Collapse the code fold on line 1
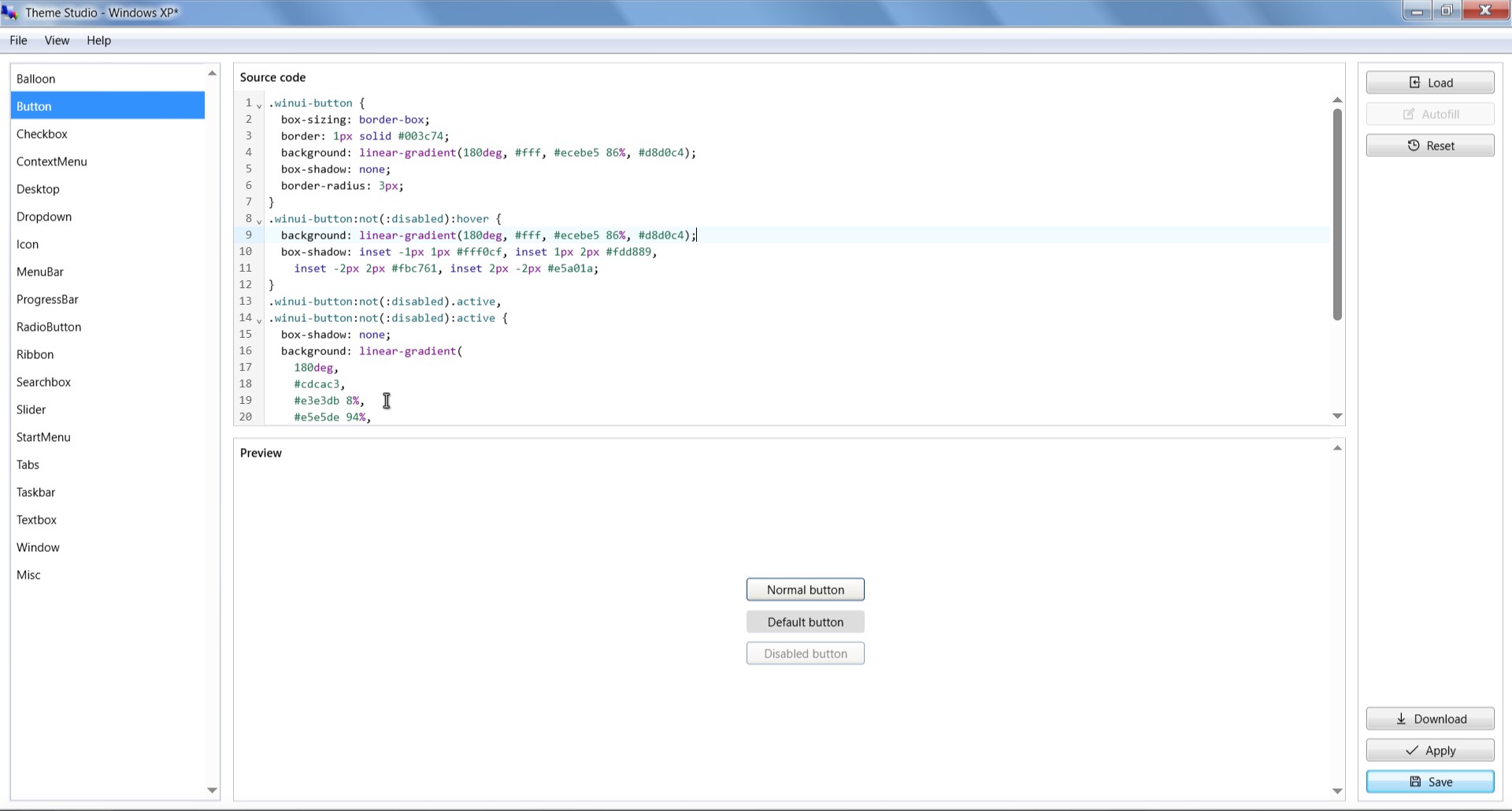1512x811 pixels. (x=259, y=106)
